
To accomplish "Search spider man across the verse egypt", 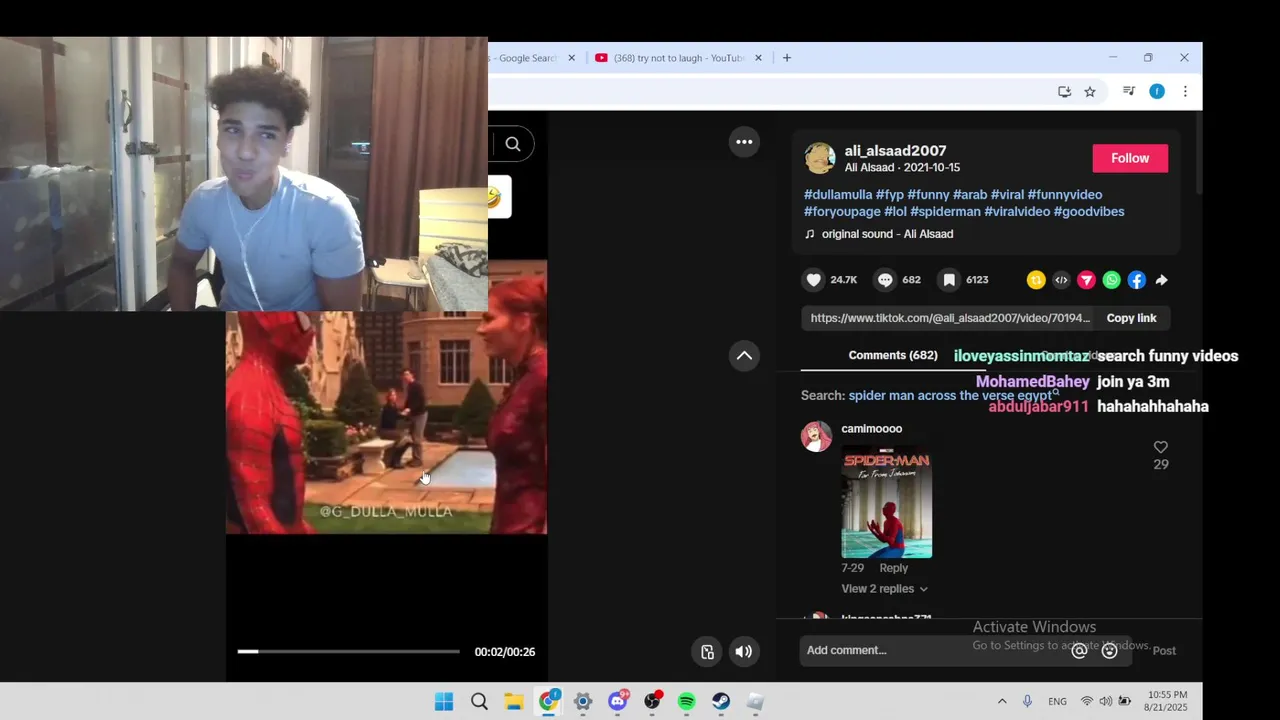I will tap(950, 396).
